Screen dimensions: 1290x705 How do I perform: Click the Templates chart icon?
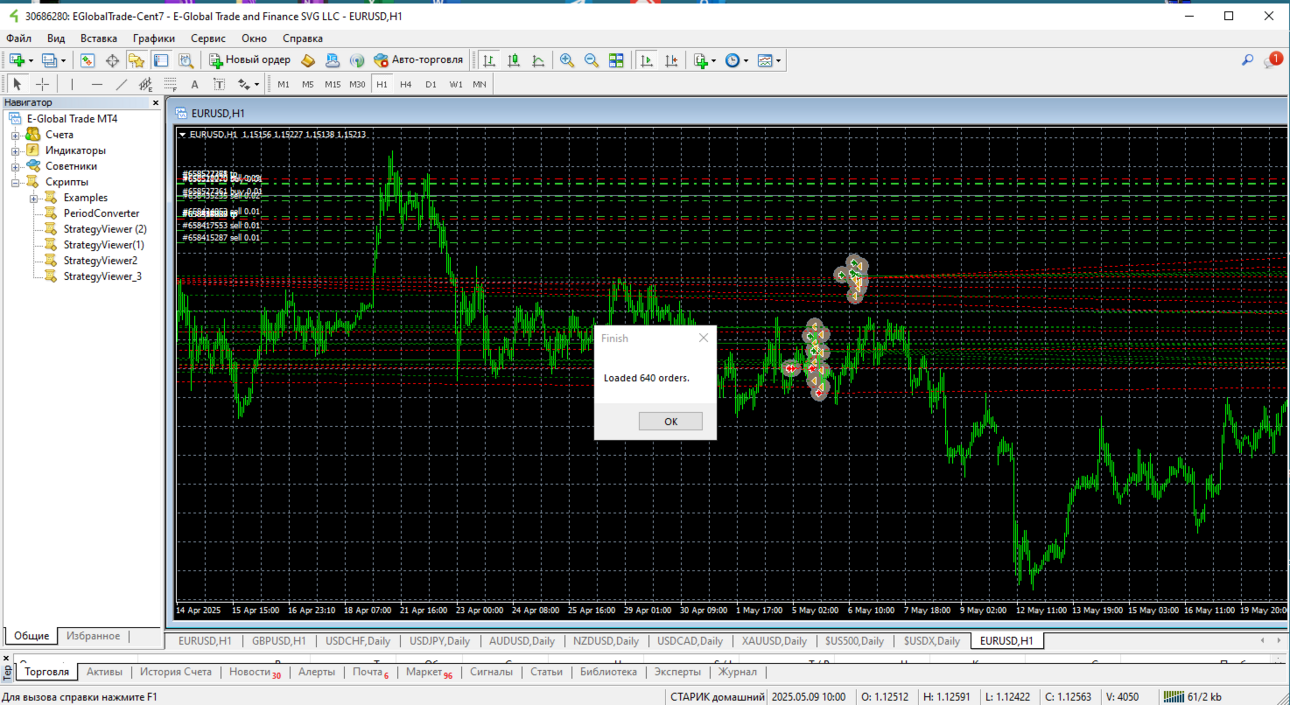[765, 60]
